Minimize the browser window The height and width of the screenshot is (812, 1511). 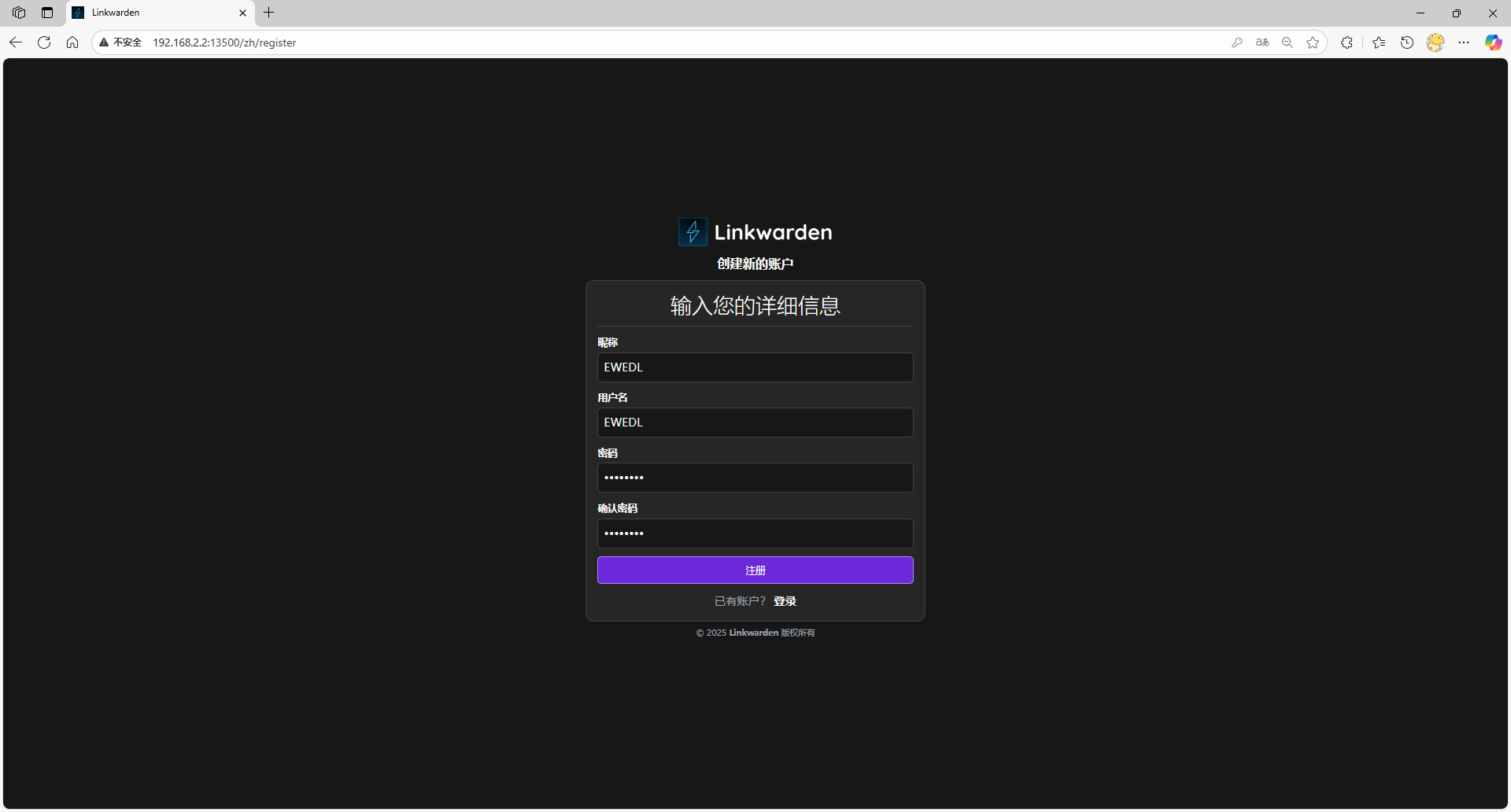[x=1420, y=13]
